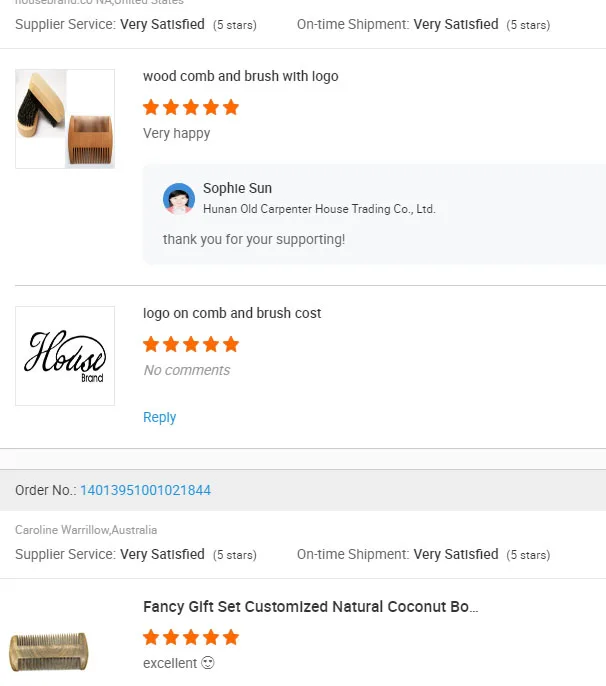Click the first star under 'logo on comb and brush cost'
The height and width of the screenshot is (686, 606).
tap(151, 344)
